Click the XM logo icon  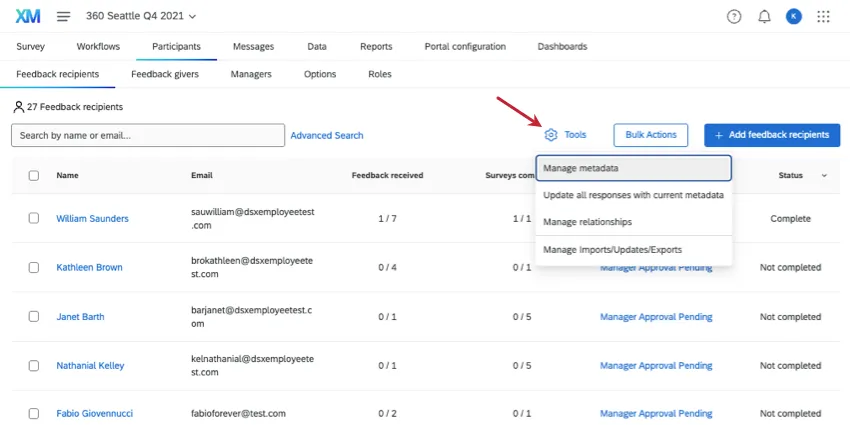coord(28,16)
